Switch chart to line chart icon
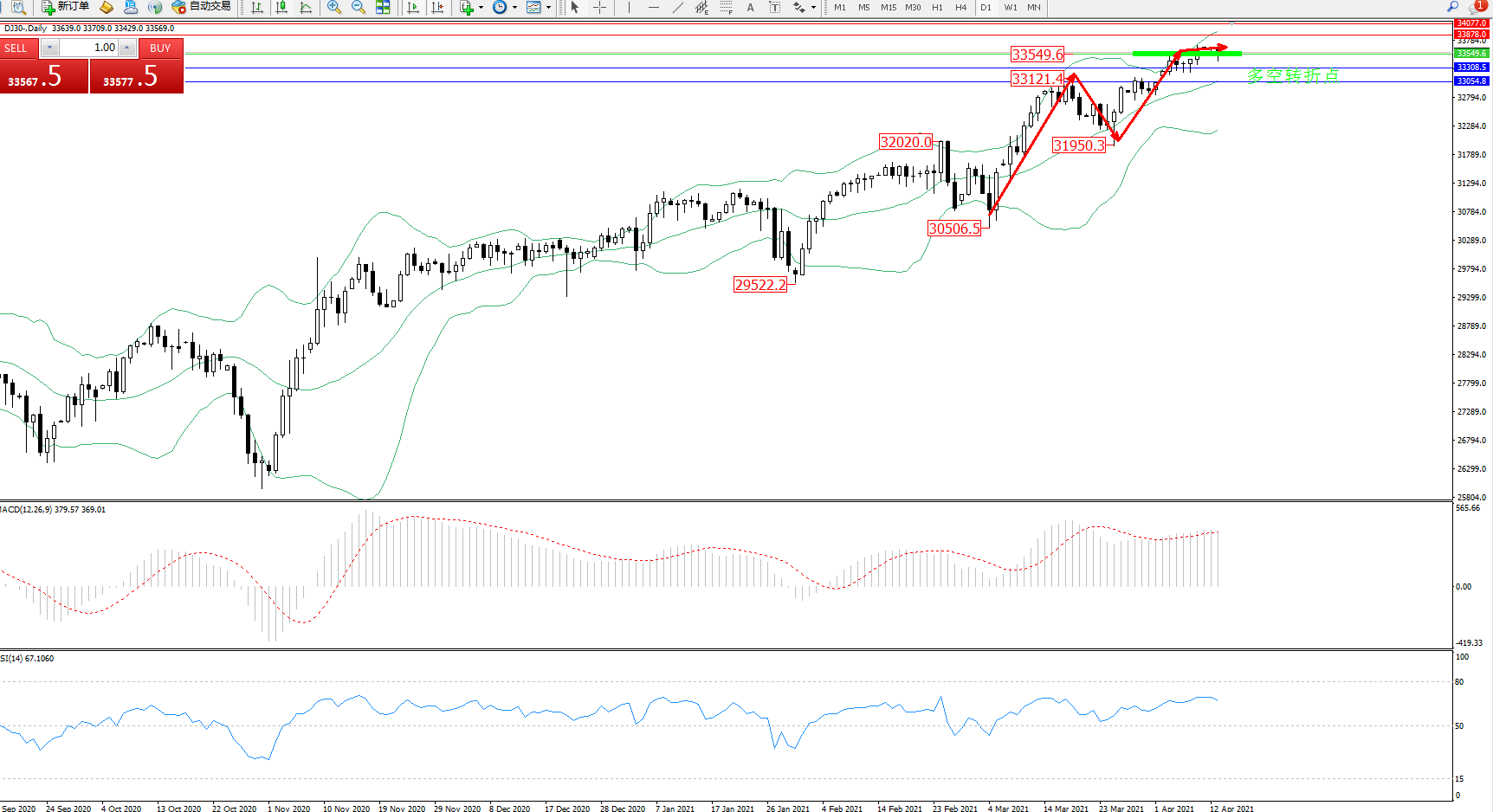Screen dimensions: 1493x812 pyautogui.click(x=306, y=7)
